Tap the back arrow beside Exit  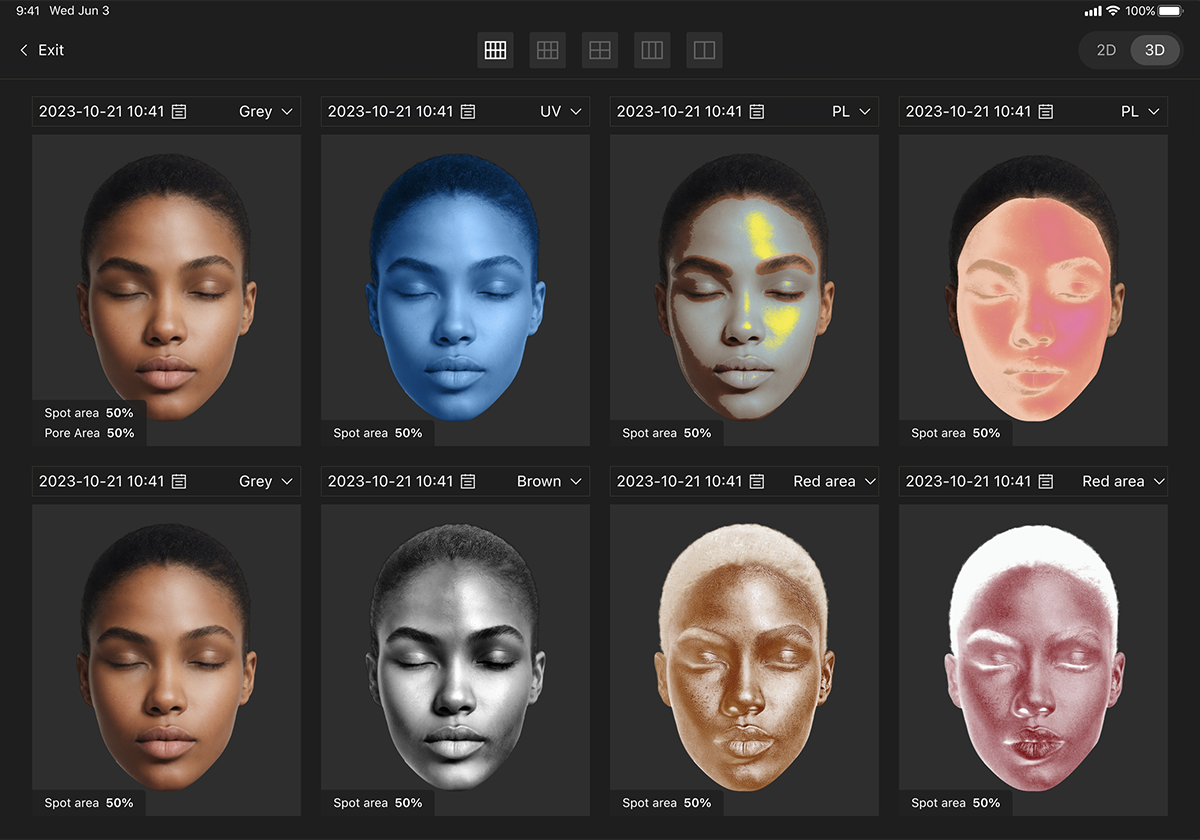pos(24,50)
